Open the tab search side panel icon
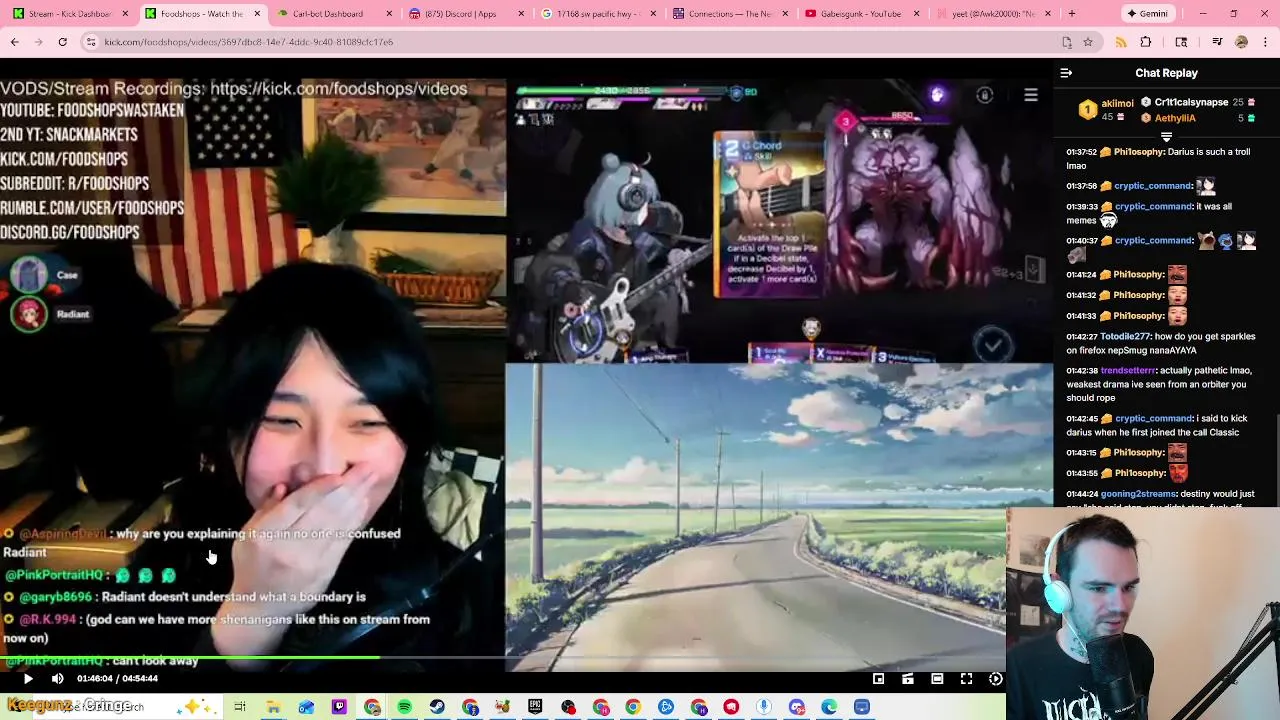 [1181, 42]
